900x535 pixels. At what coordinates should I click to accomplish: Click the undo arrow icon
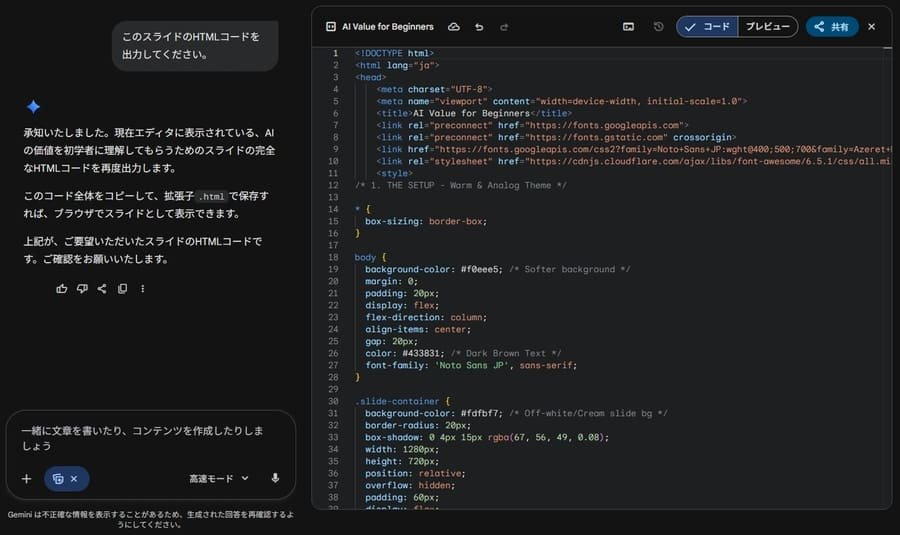[479, 27]
